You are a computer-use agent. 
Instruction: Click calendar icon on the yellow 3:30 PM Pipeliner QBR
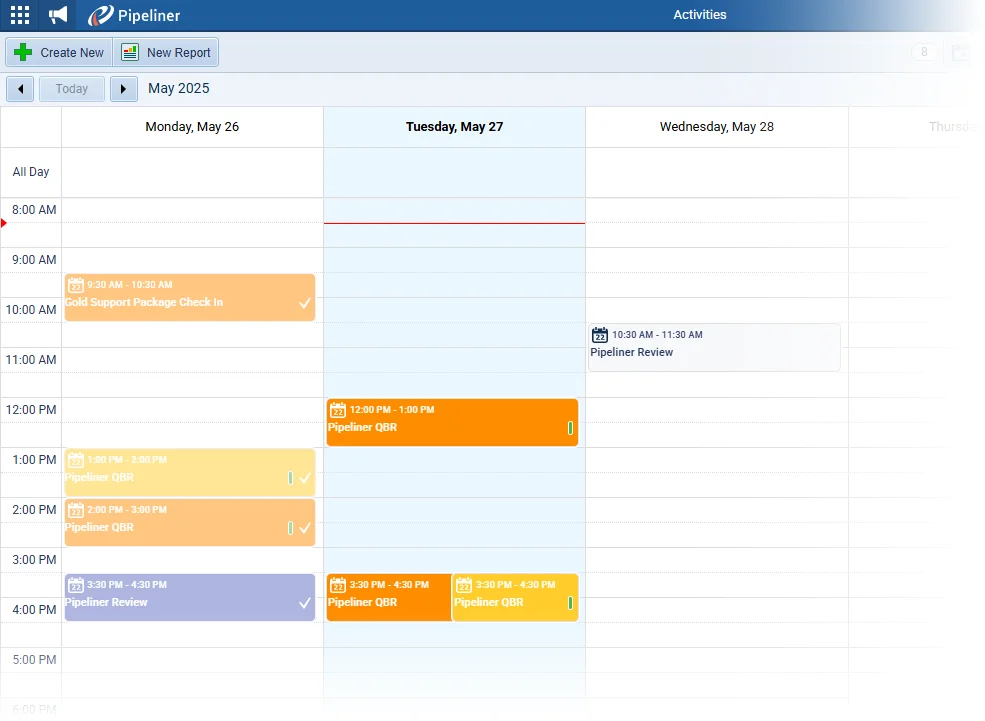[x=464, y=585]
